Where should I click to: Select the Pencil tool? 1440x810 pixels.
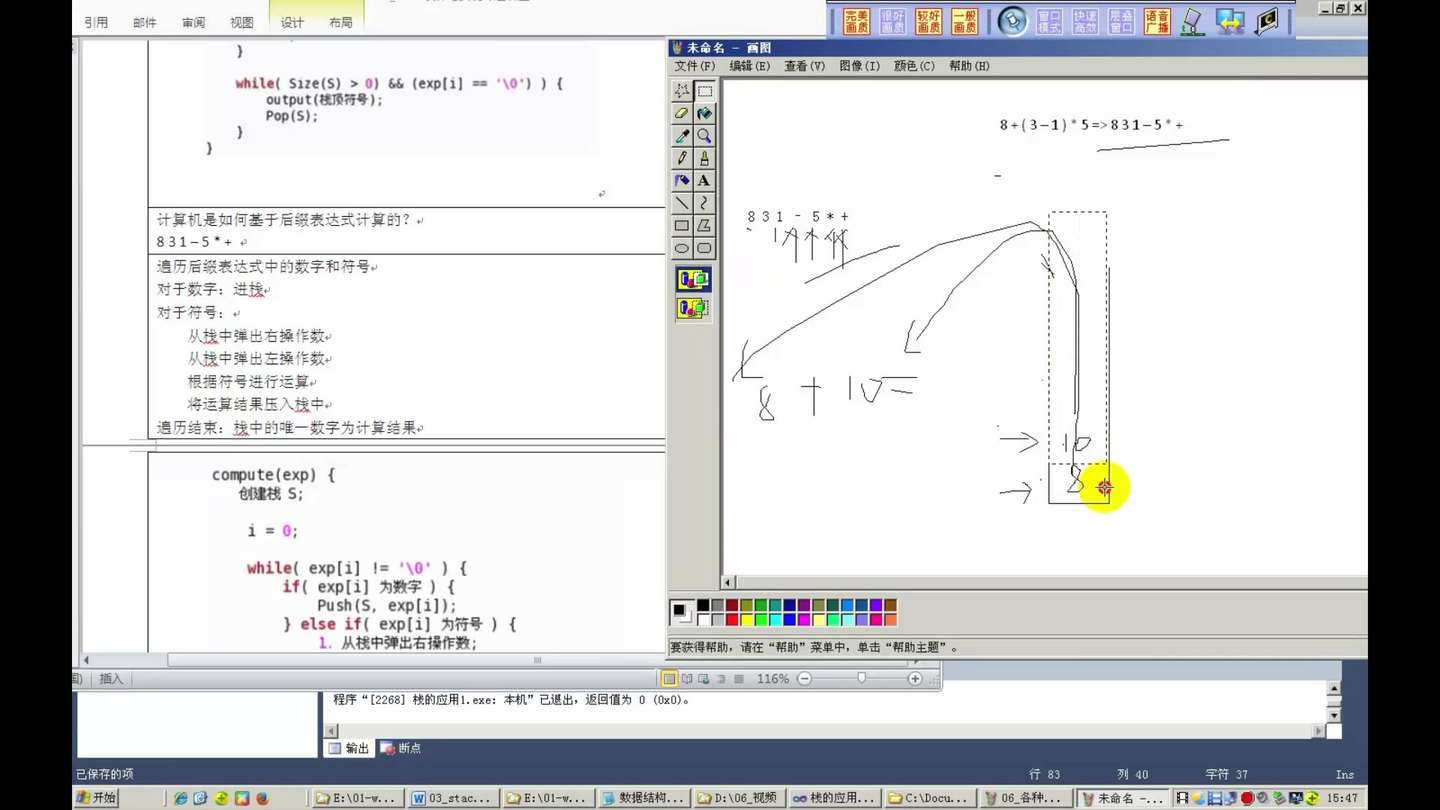[682, 158]
